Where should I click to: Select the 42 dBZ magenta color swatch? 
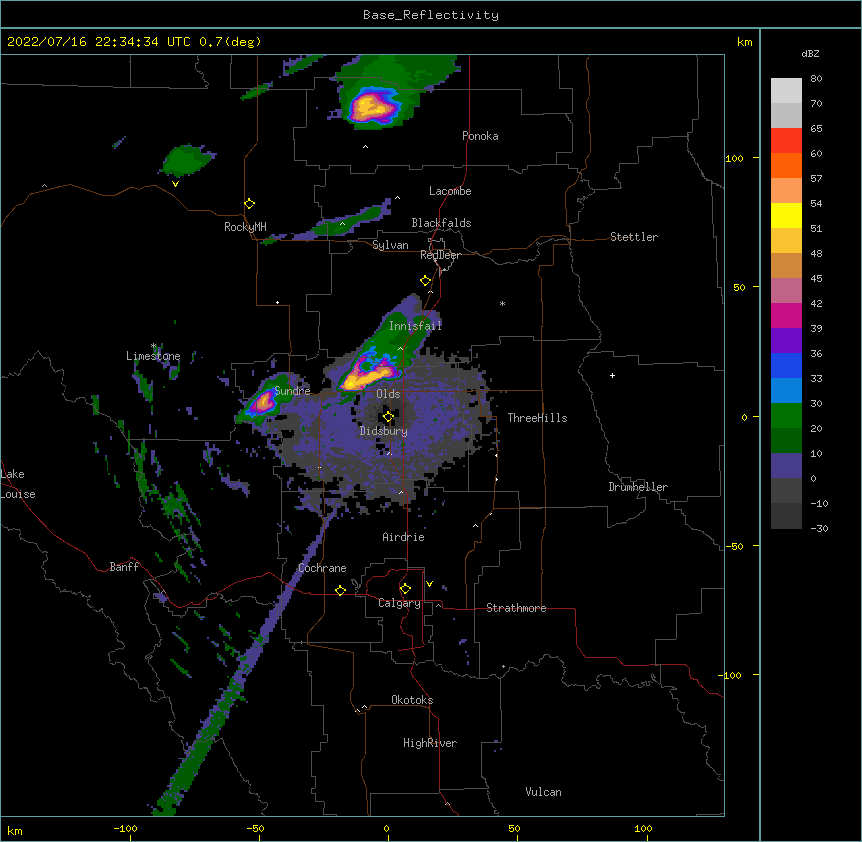click(786, 315)
